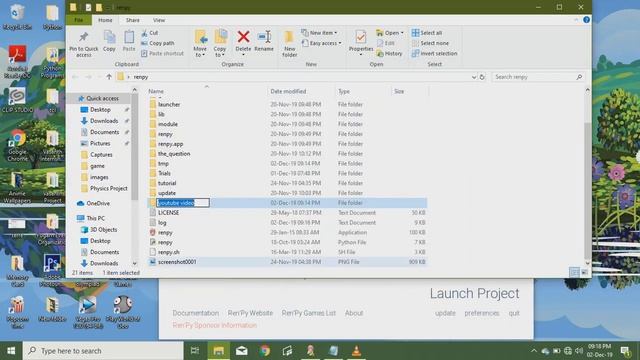The width and height of the screenshot is (640, 360).
Task: Open the Easy access dropdown
Action: click(322, 43)
